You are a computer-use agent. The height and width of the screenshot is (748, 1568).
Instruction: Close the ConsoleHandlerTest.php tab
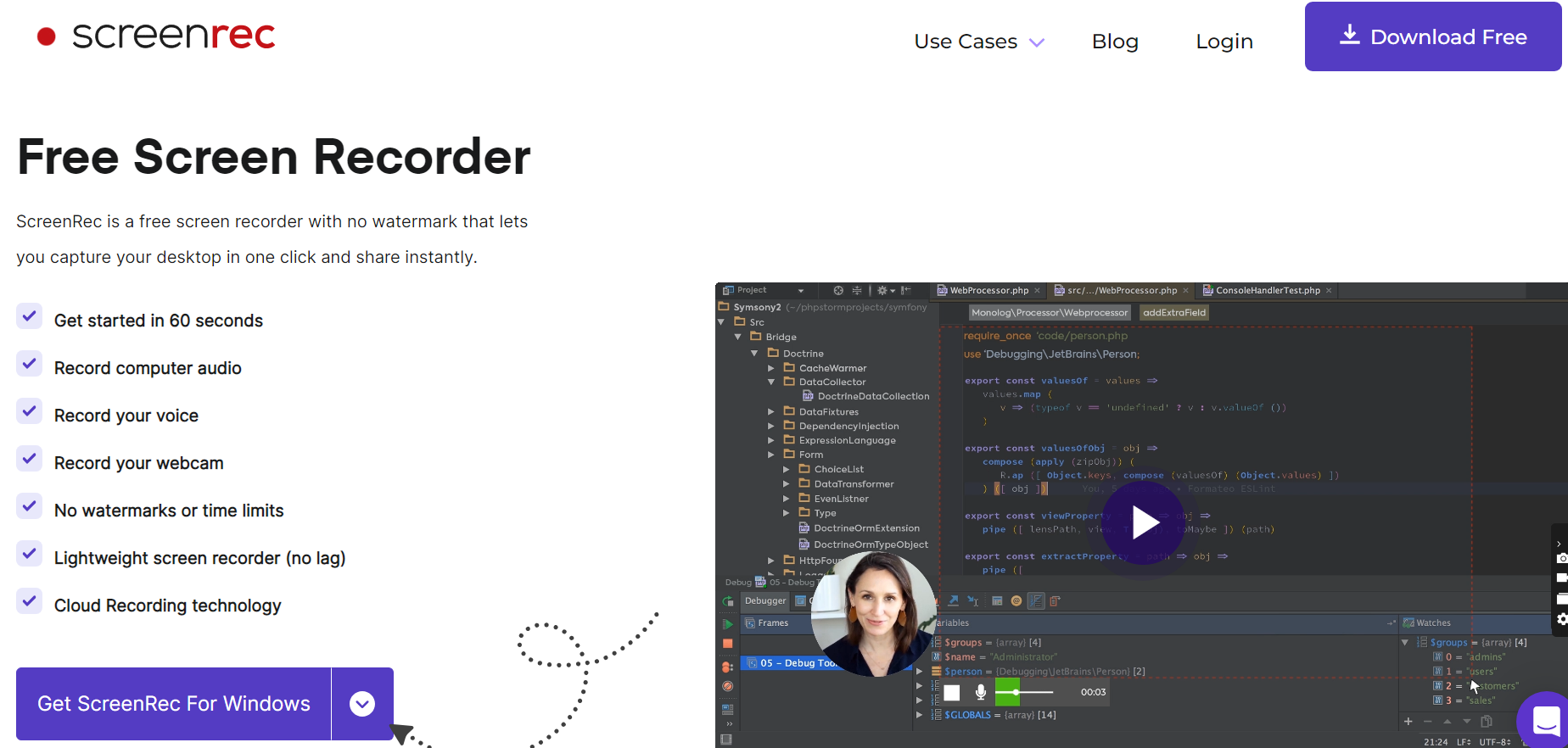coord(1329,291)
